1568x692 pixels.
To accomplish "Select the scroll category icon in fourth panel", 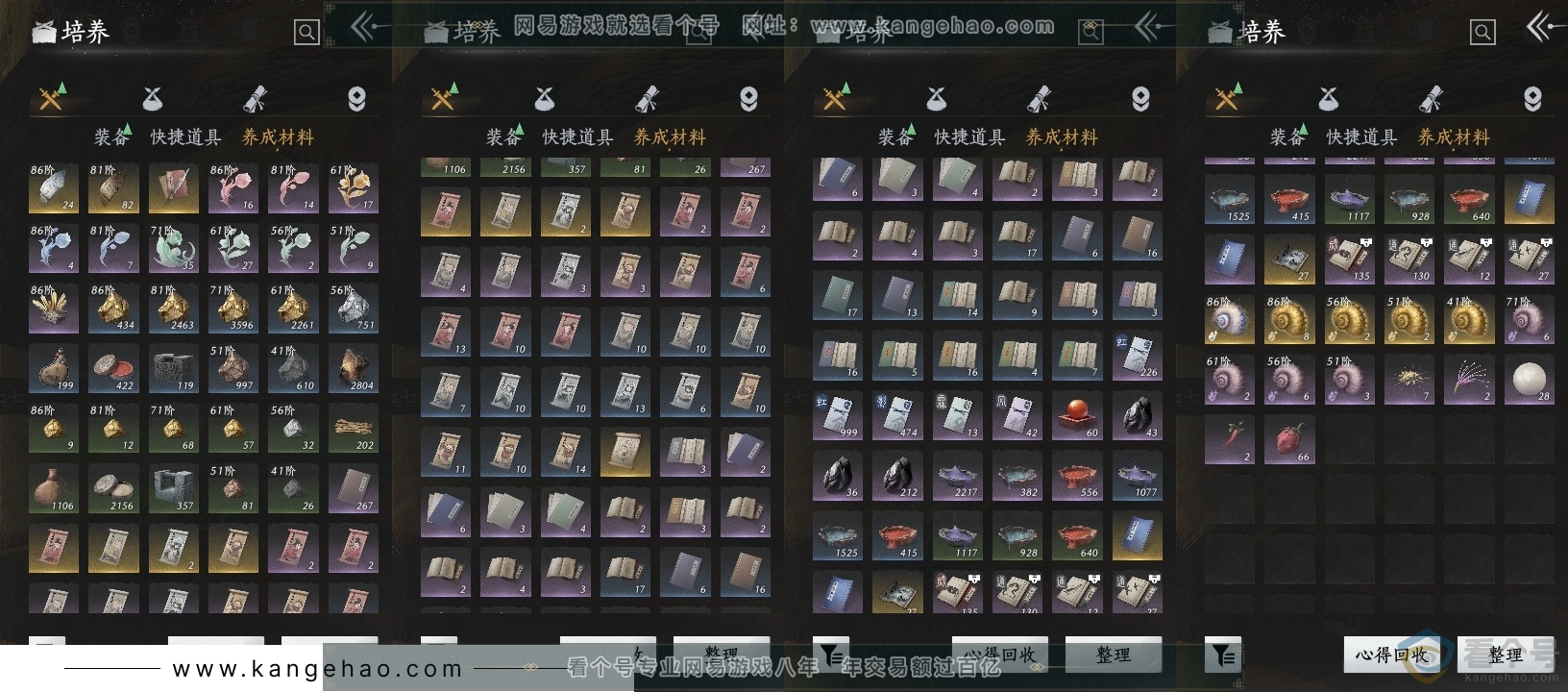I will (1431, 98).
